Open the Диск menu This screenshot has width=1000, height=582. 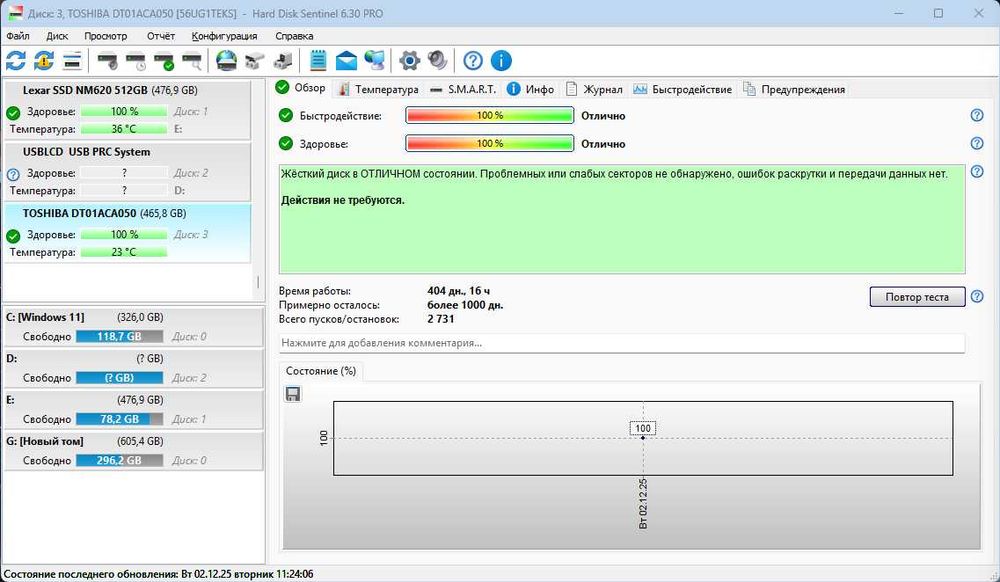pyautogui.click(x=57, y=36)
